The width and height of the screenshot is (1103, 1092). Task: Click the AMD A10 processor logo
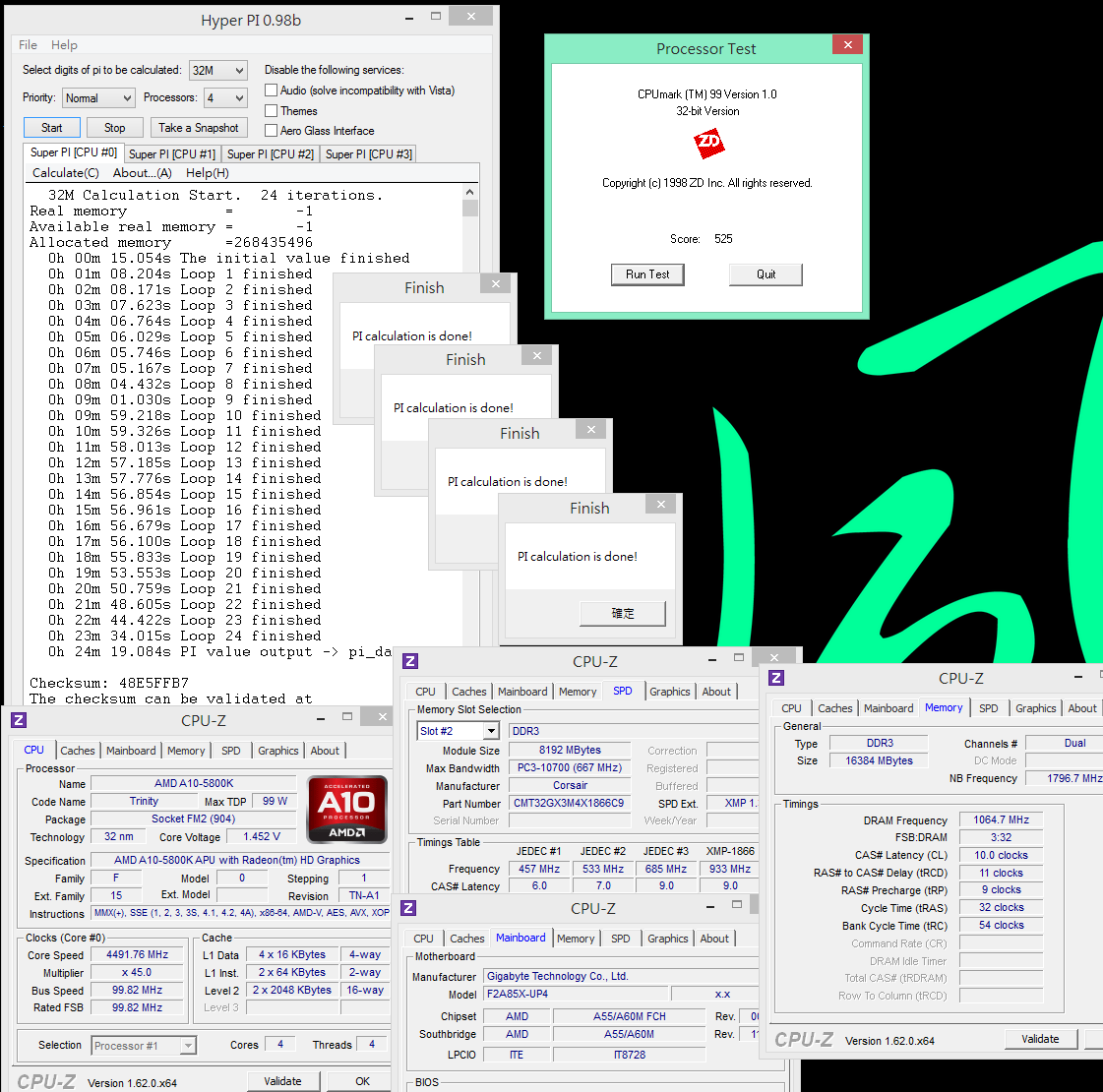346,809
